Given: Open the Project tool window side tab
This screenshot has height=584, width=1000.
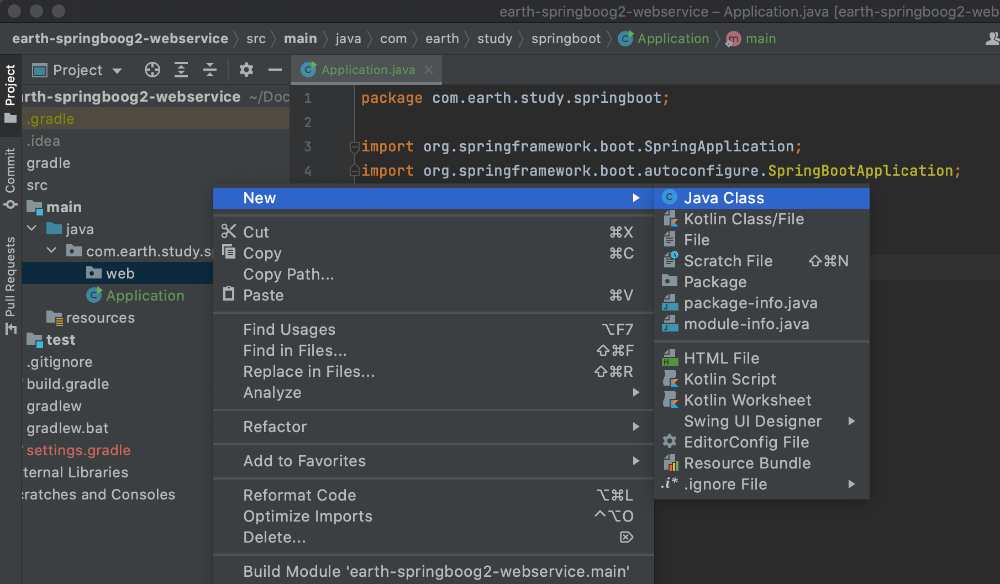Looking at the screenshot, I should point(10,94).
